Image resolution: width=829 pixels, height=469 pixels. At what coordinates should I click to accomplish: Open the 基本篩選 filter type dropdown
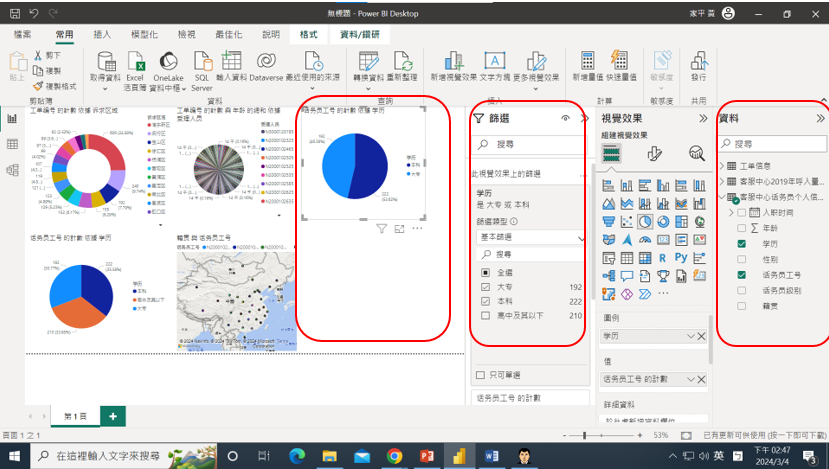pos(529,238)
